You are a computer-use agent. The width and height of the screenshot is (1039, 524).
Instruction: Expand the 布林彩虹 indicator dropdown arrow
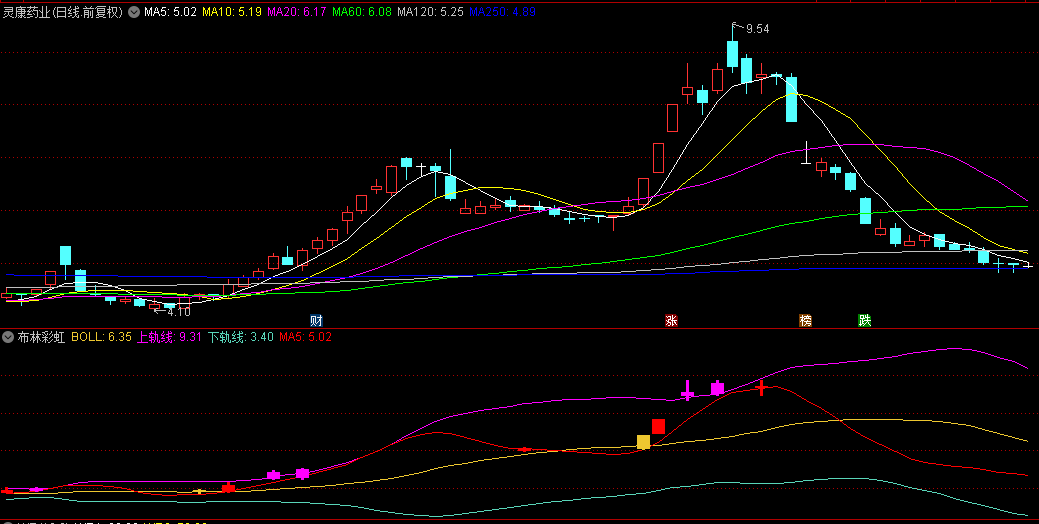(x=8, y=337)
